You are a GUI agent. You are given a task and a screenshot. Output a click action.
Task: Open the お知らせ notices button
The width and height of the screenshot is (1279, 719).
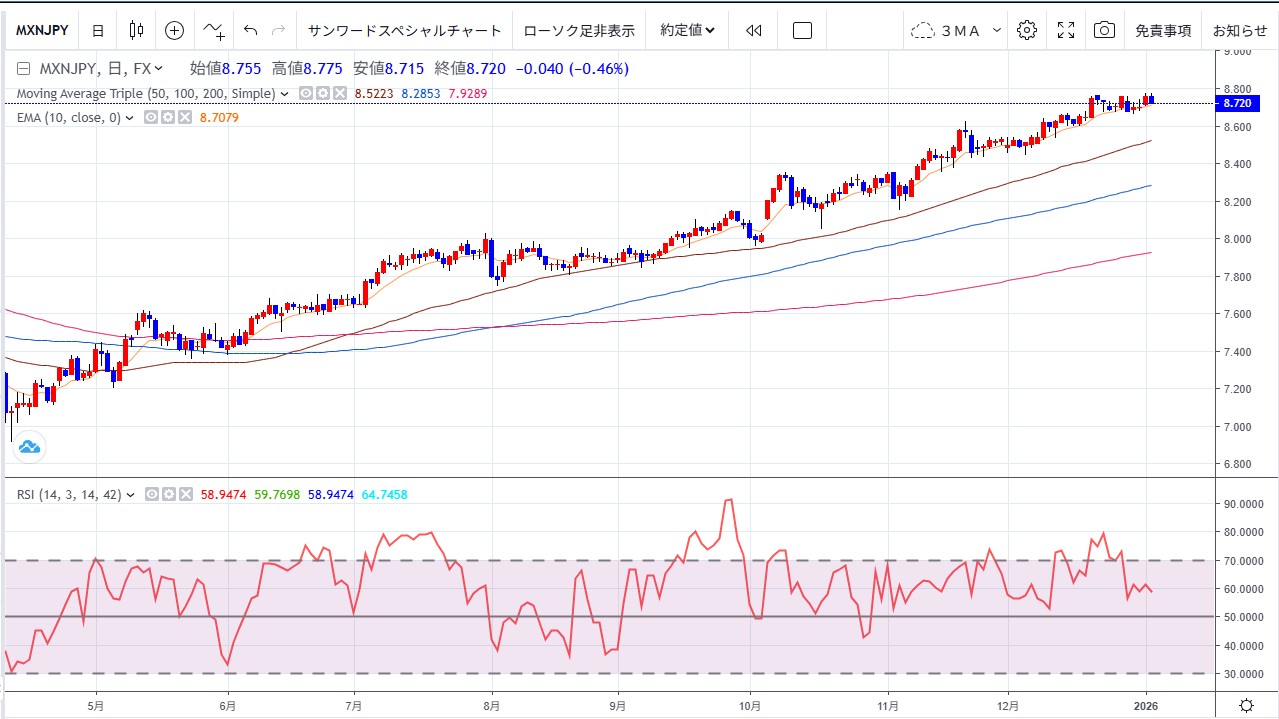pos(1239,30)
